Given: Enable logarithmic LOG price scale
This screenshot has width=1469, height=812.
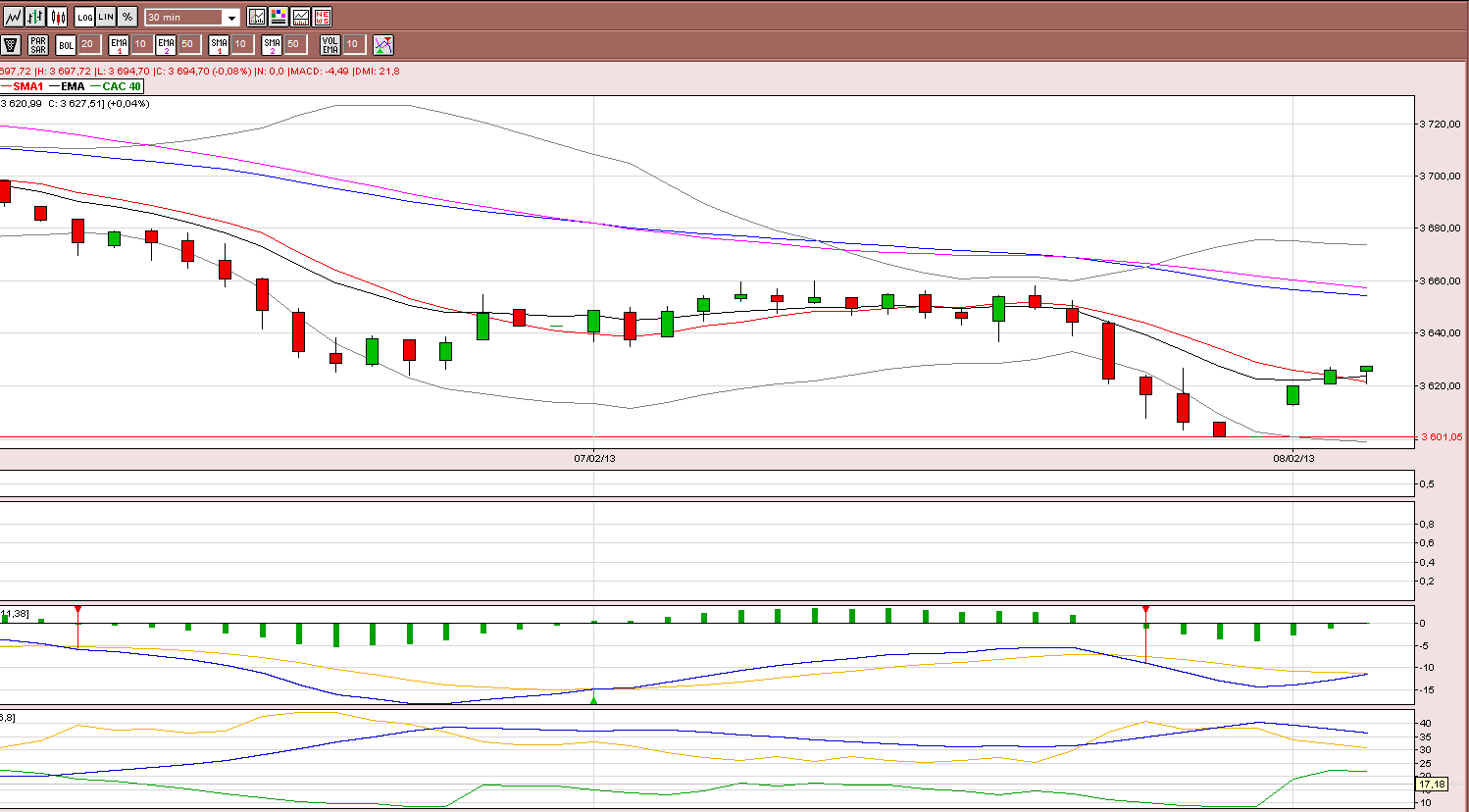Looking at the screenshot, I should point(84,17).
